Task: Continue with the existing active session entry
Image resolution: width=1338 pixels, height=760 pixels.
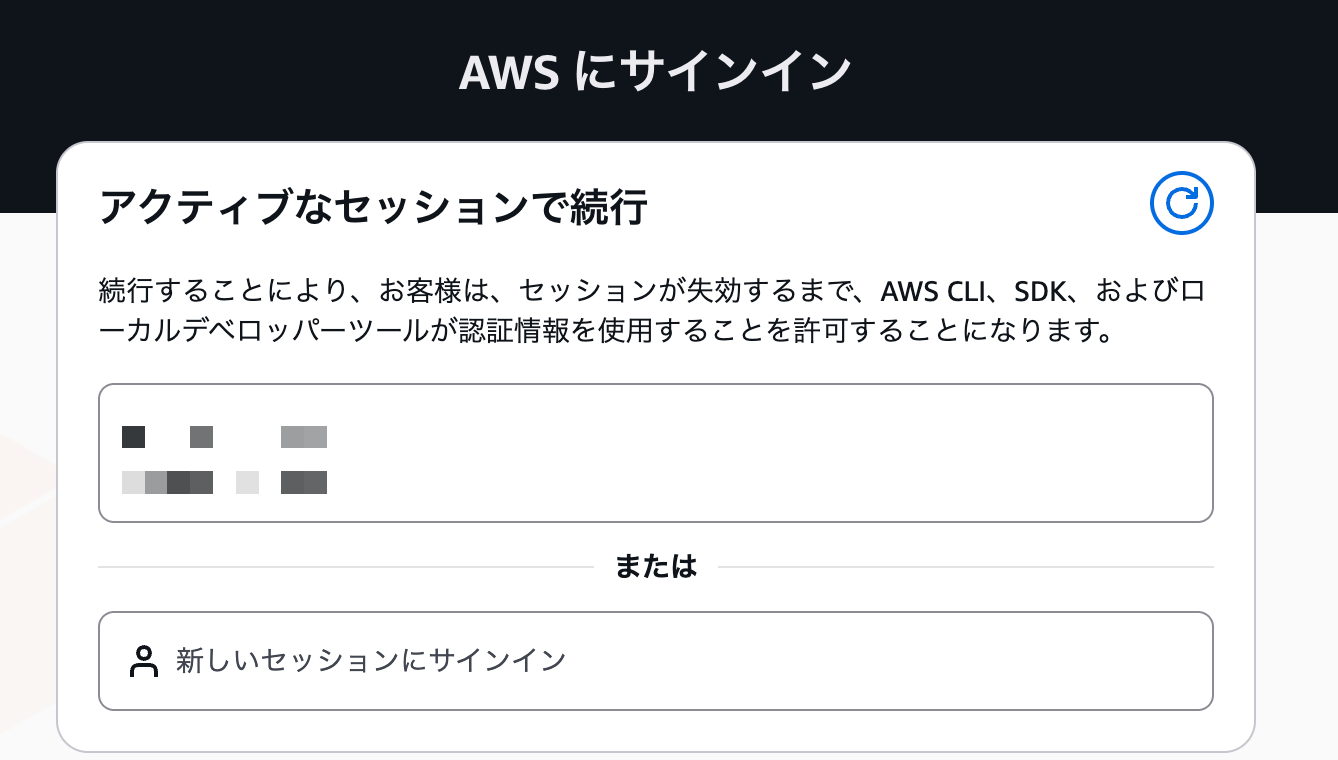Action: [x=655, y=452]
